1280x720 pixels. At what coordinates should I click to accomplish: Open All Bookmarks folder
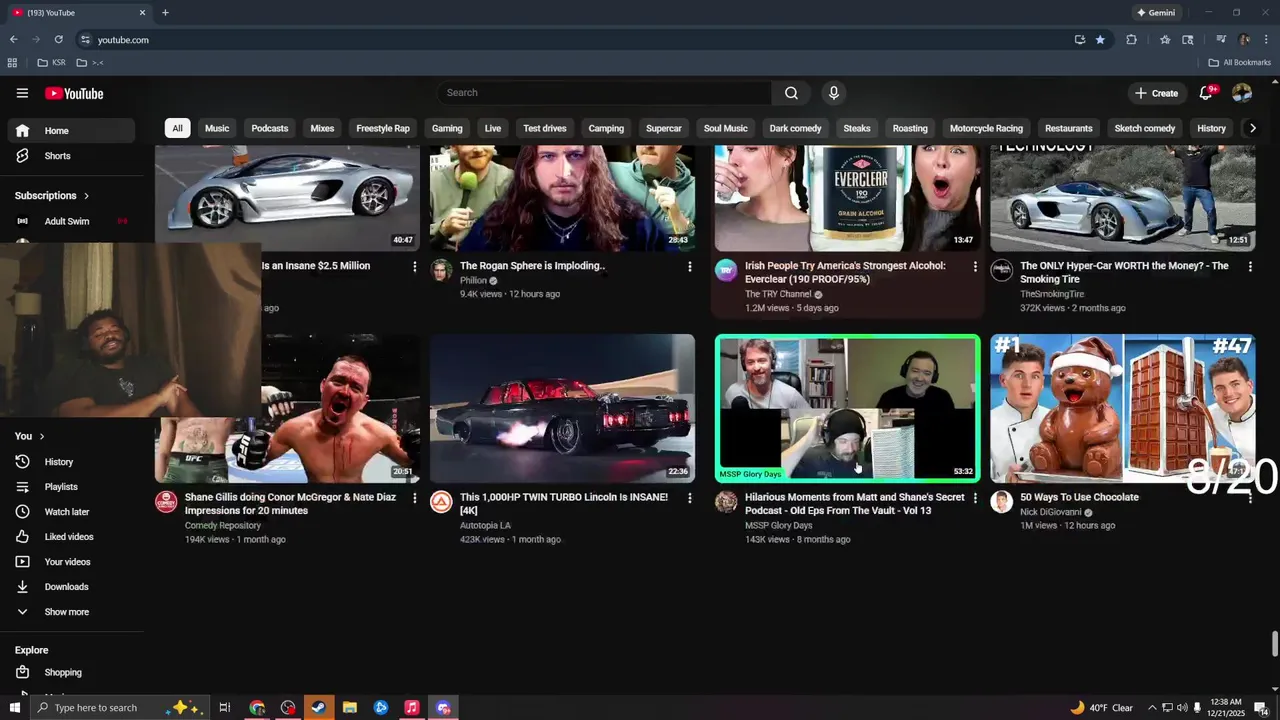[1240, 63]
